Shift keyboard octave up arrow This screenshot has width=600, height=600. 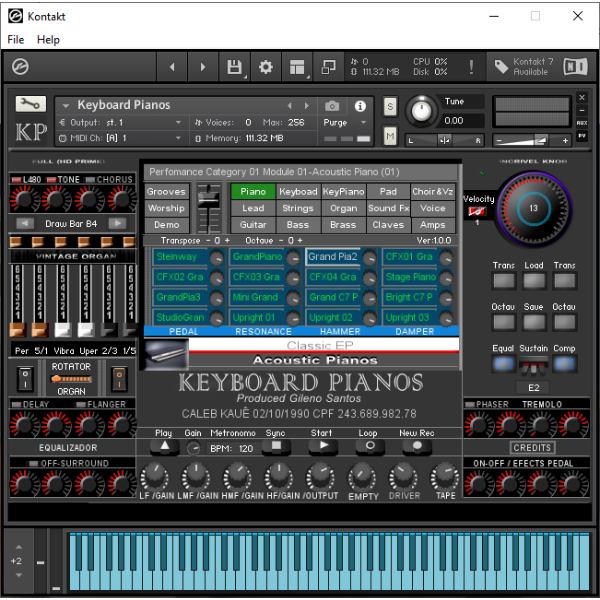pos(19,547)
